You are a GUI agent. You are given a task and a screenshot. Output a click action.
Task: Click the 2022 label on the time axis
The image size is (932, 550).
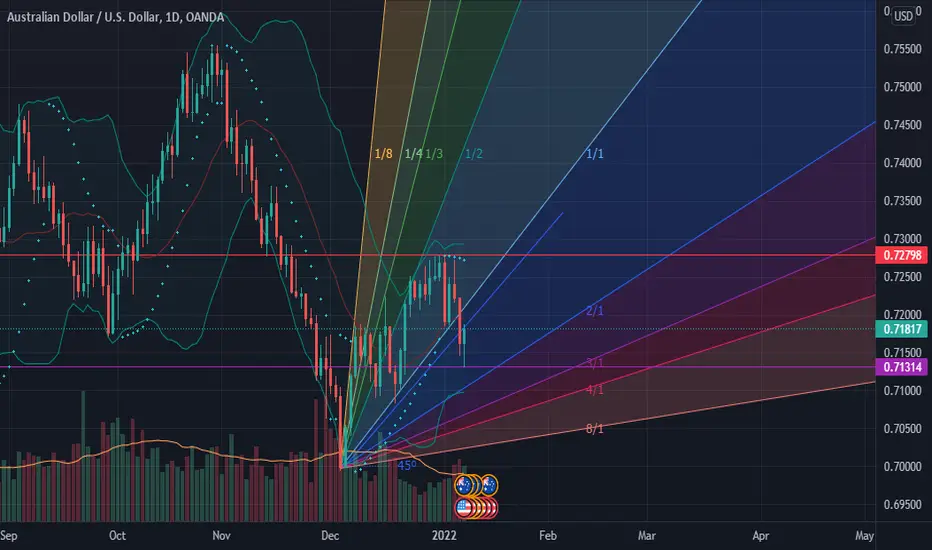pyautogui.click(x=444, y=536)
